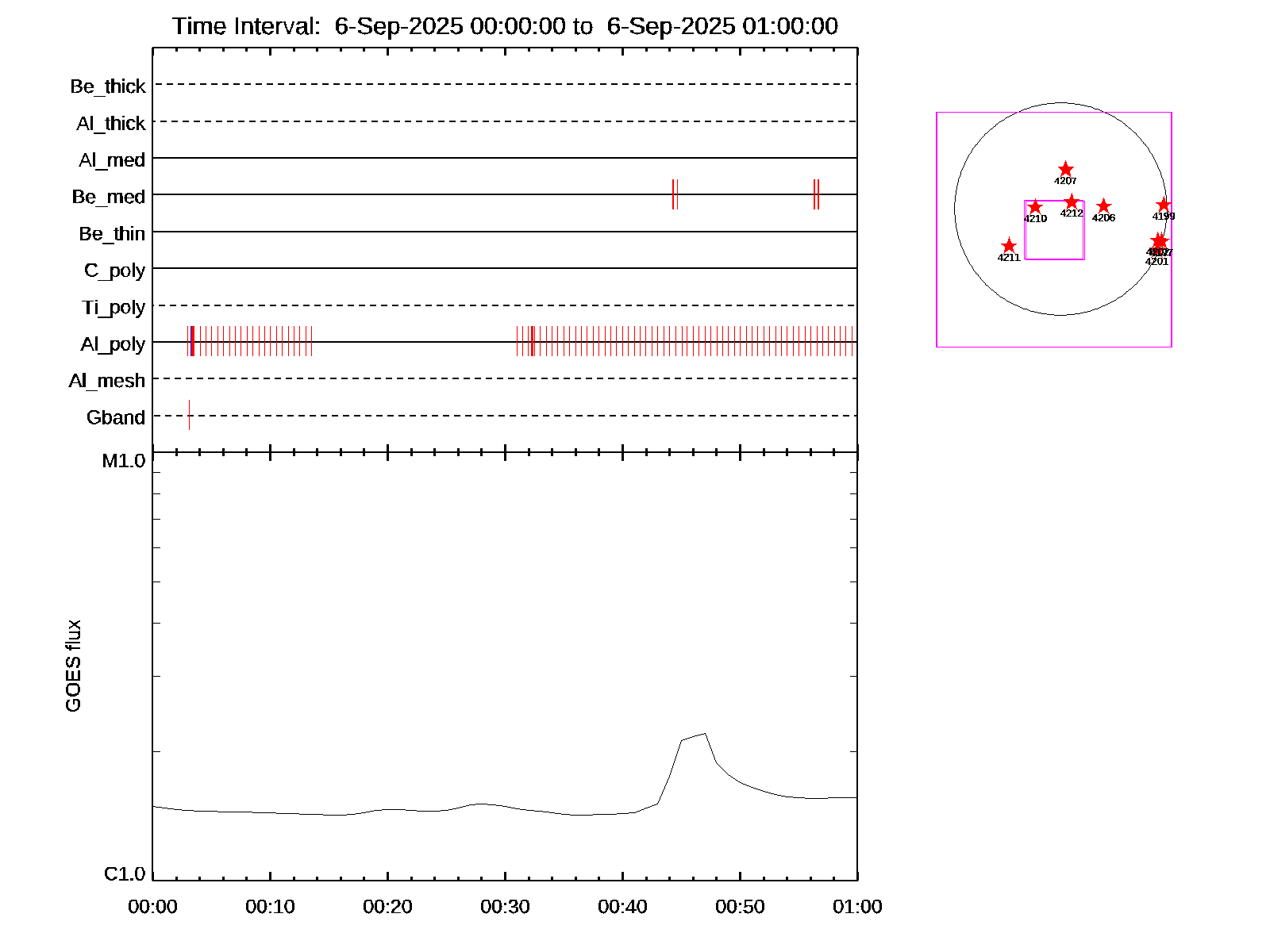Click the vertical GOES flux axis title
1270x952 pixels.
pyautogui.click(x=73, y=666)
